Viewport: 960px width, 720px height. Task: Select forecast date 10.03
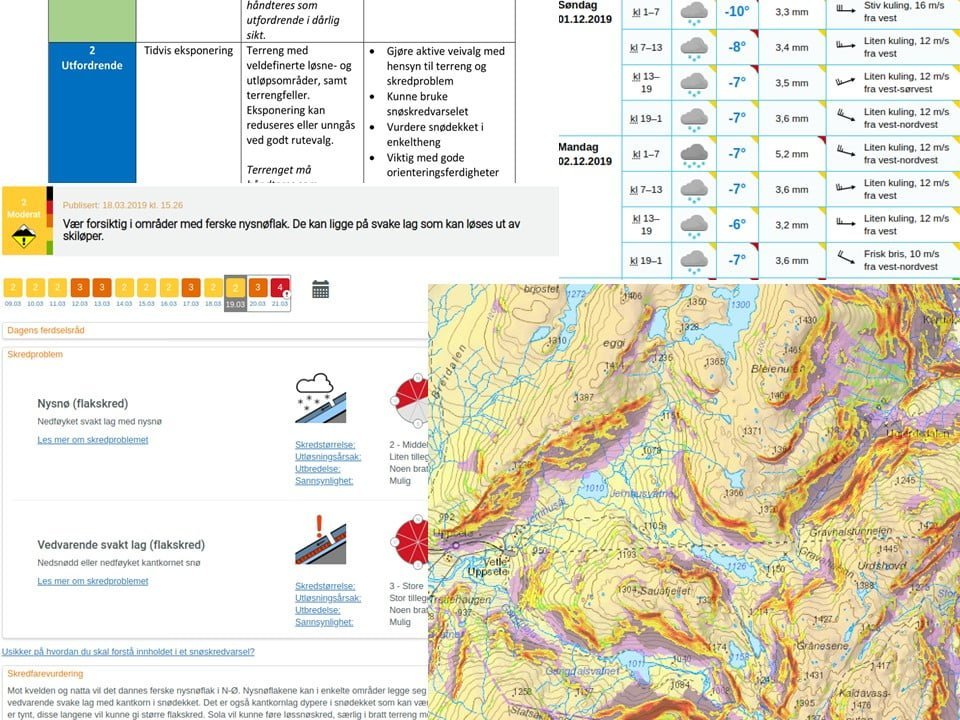[36, 291]
